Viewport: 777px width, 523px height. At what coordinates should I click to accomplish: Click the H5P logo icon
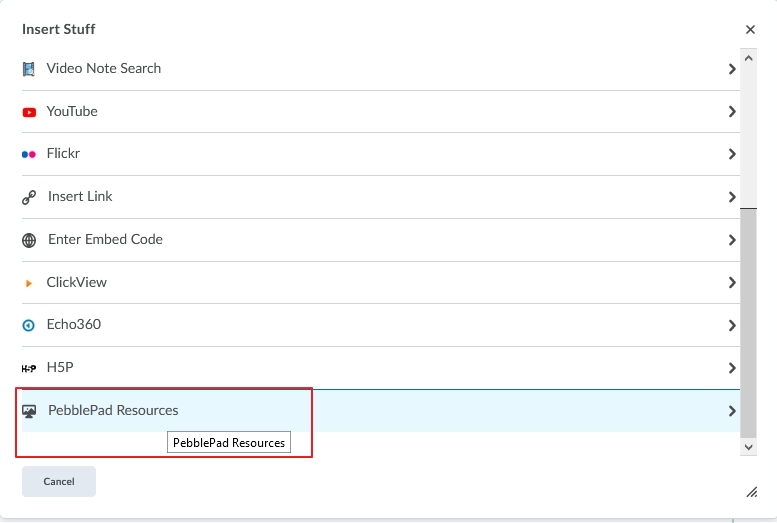point(29,368)
